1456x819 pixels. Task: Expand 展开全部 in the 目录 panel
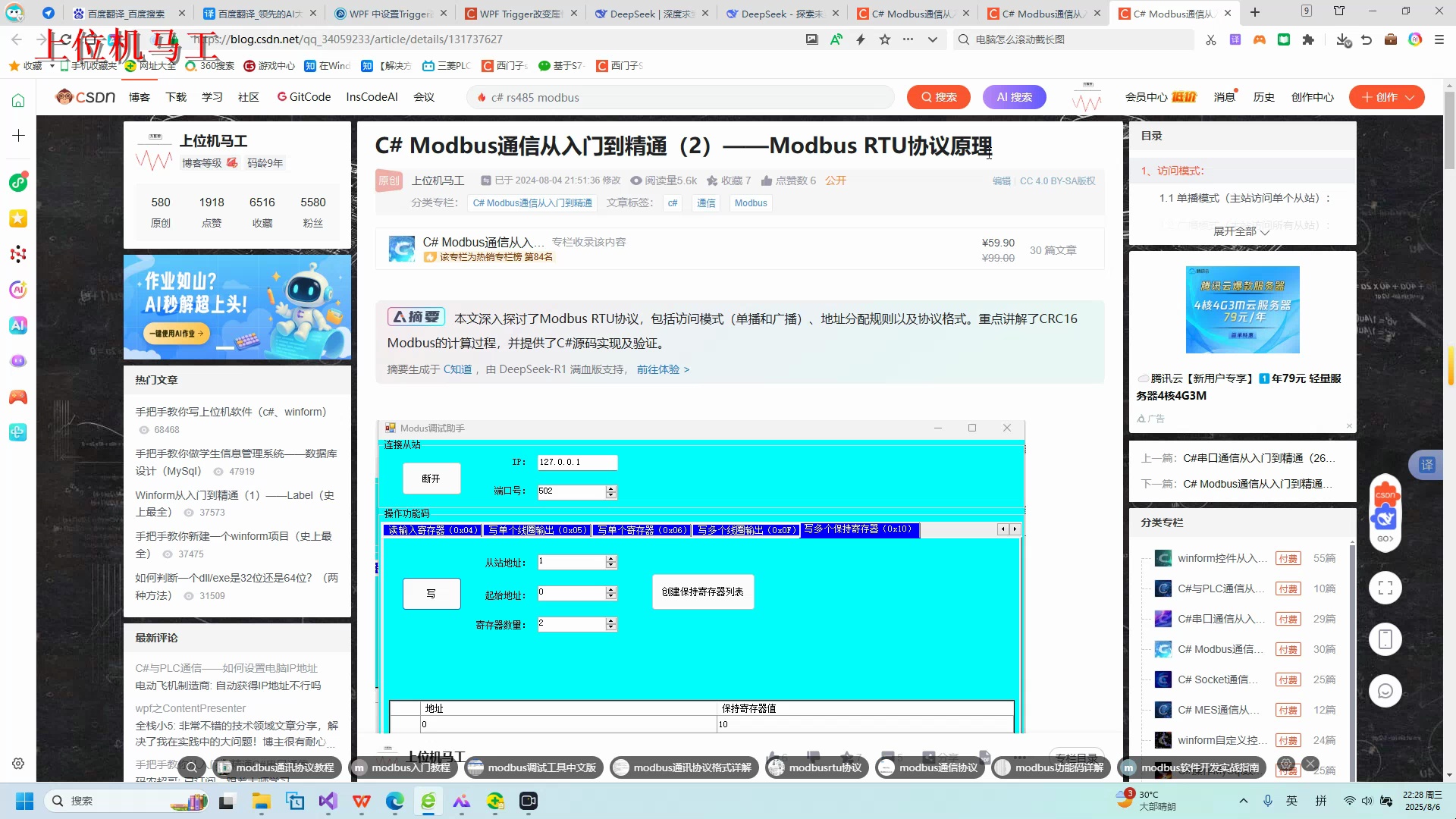[x=1238, y=232]
